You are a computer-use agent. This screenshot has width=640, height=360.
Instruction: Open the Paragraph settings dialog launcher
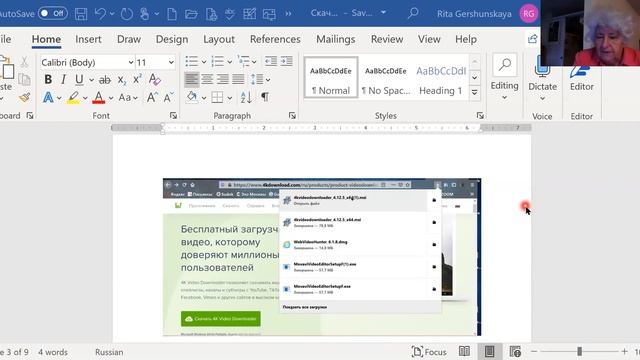(292, 116)
